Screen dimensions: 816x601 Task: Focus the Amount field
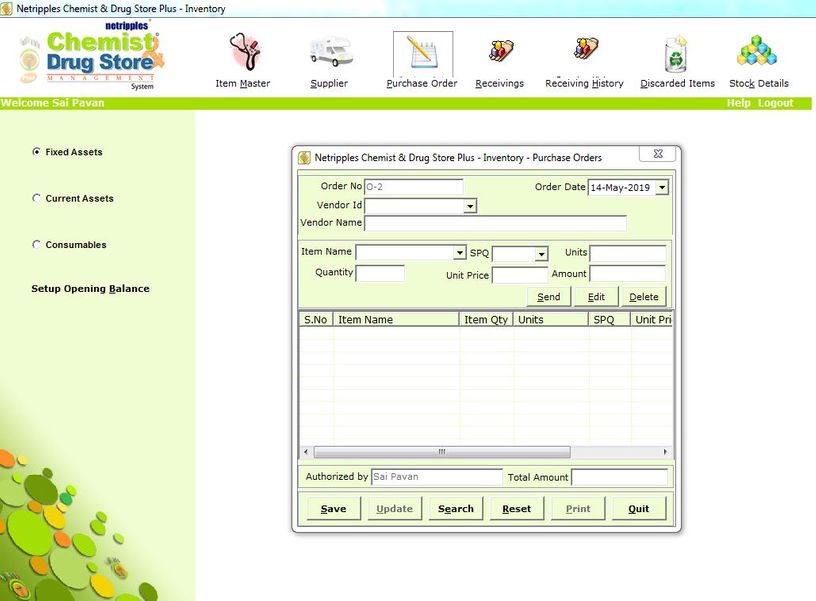pyautogui.click(x=628, y=274)
